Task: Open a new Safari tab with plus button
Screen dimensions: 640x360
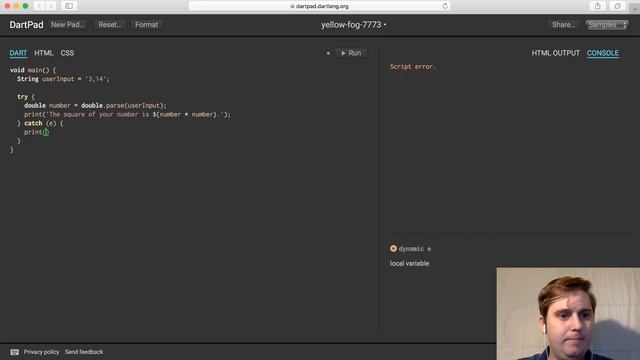Action: click(x=636, y=8)
